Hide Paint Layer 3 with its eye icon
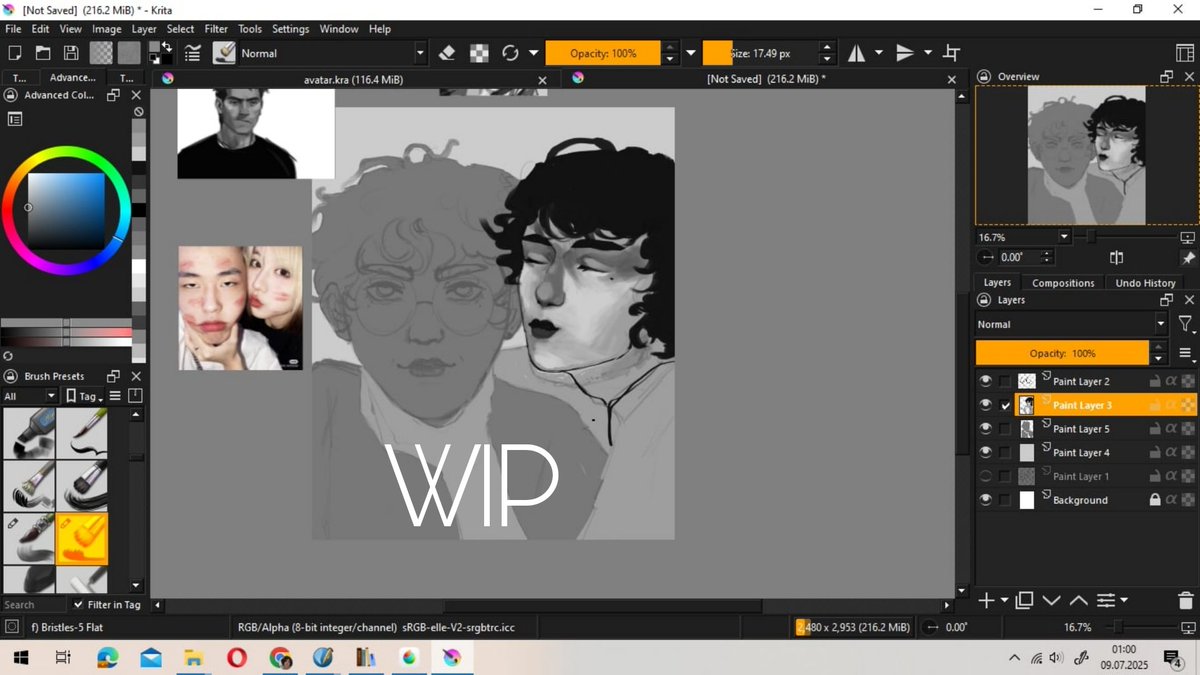The width and height of the screenshot is (1200, 675). coord(986,405)
